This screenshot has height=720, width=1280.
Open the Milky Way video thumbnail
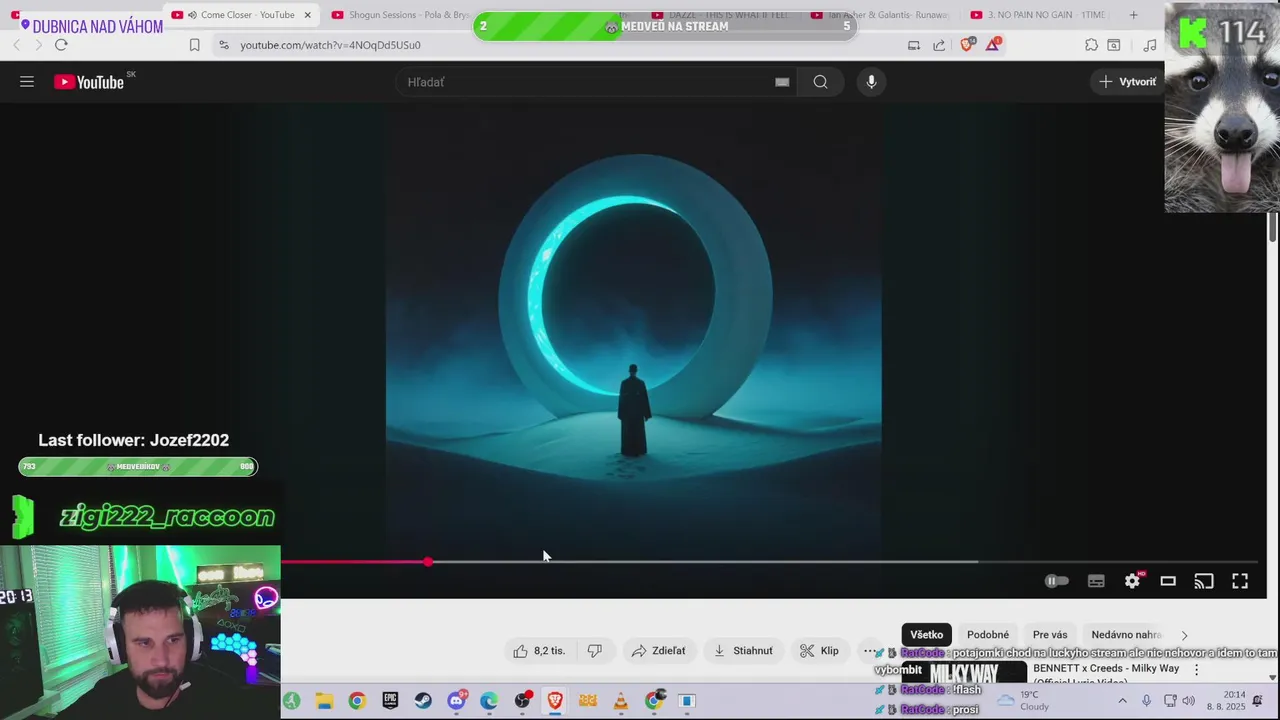[964, 672]
